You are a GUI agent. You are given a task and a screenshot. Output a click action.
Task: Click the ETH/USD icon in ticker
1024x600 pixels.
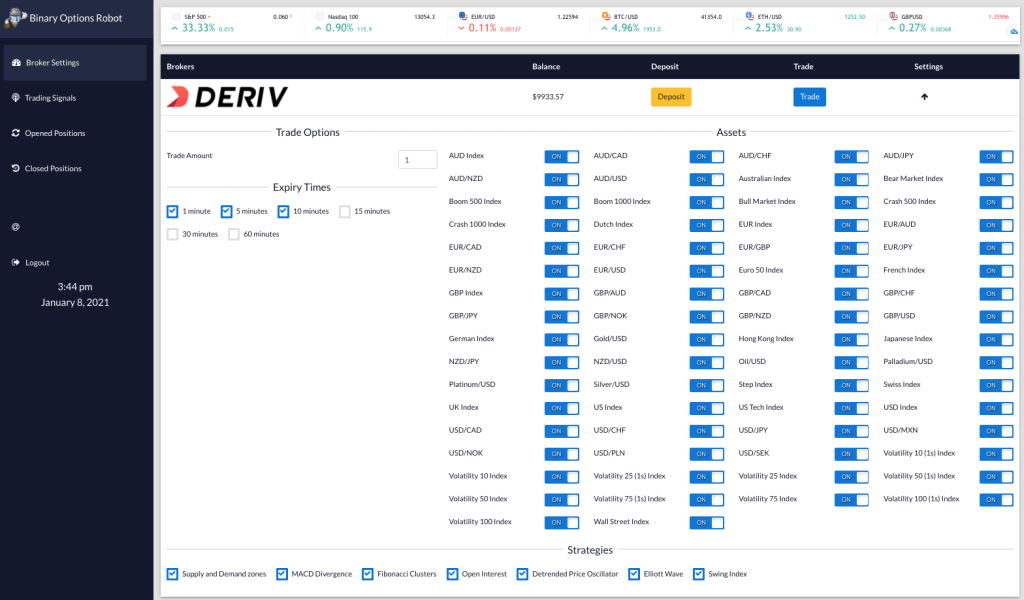coord(750,16)
